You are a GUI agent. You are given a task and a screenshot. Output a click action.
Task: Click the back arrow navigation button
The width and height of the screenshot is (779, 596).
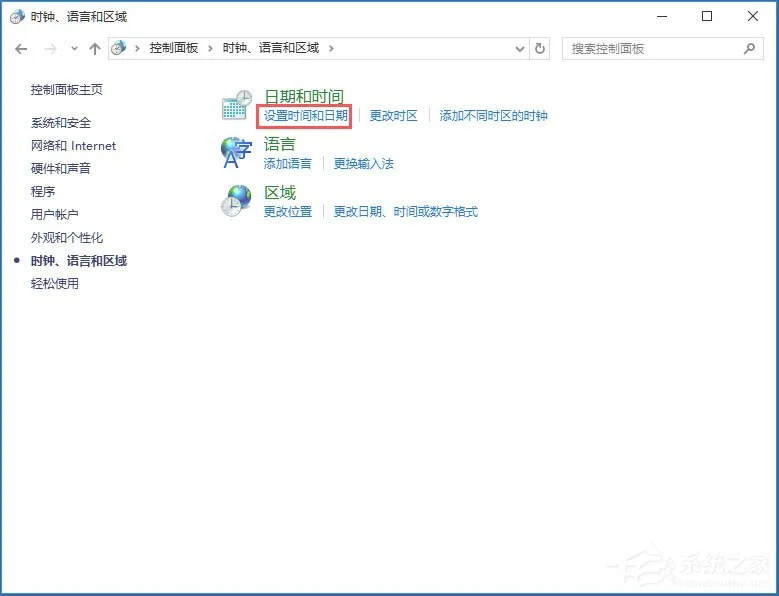pyautogui.click(x=21, y=48)
